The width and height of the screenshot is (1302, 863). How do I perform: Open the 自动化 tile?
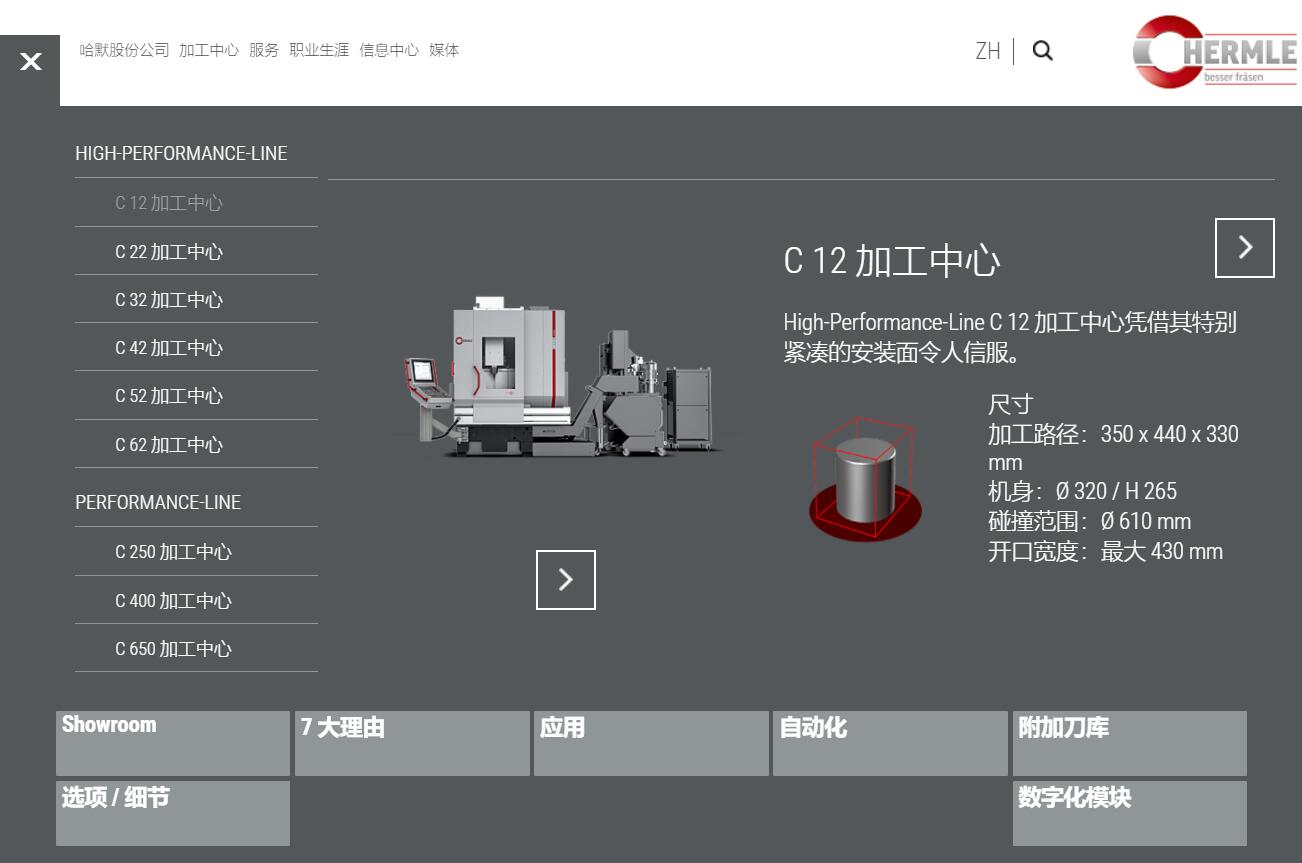pyautogui.click(x=890, y=743)
